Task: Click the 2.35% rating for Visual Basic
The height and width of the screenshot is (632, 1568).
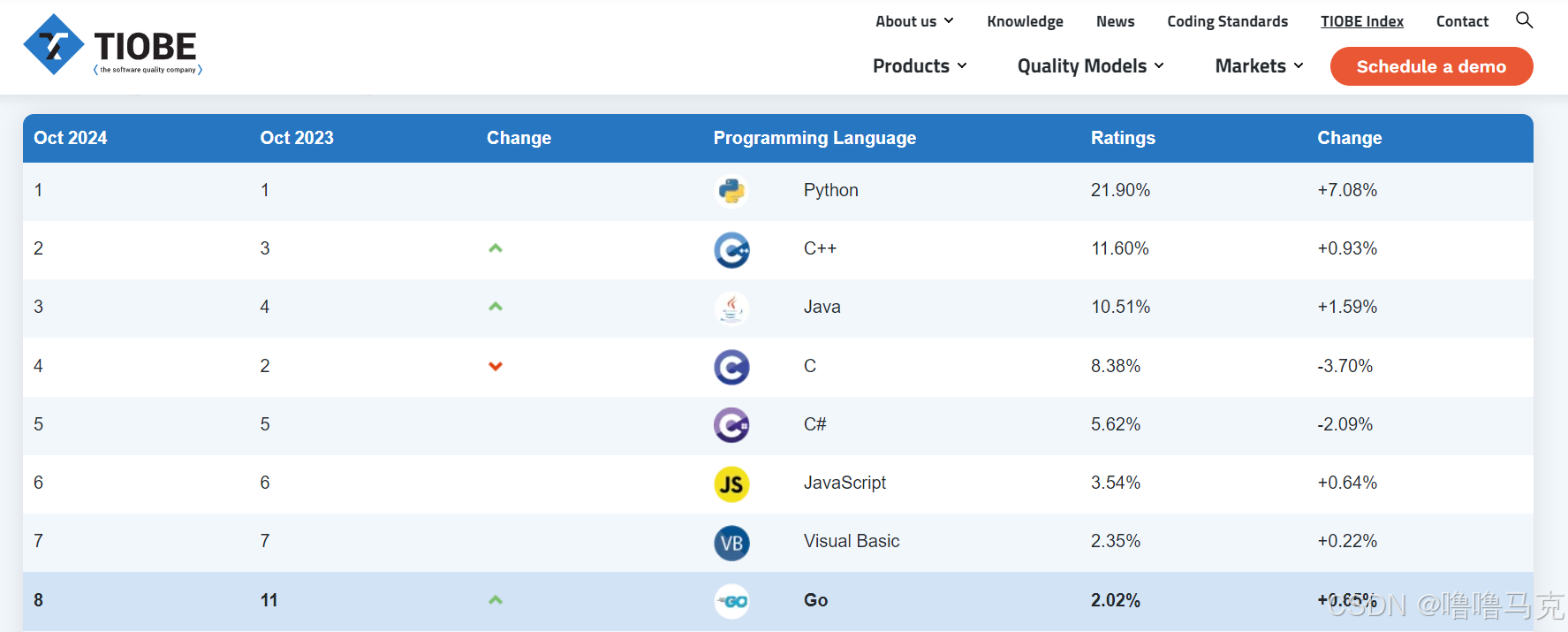Action: click(x=1115, y=541)
